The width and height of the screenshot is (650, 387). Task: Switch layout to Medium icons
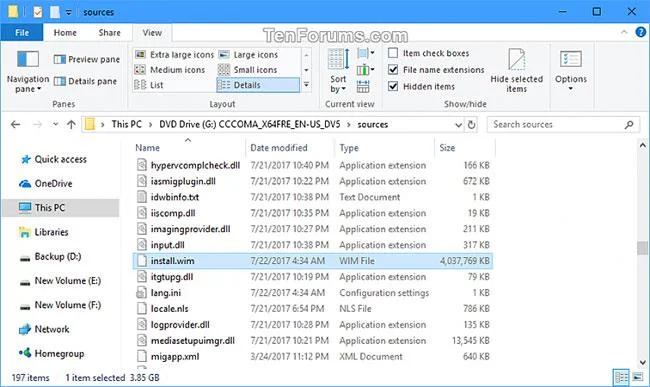170,70
